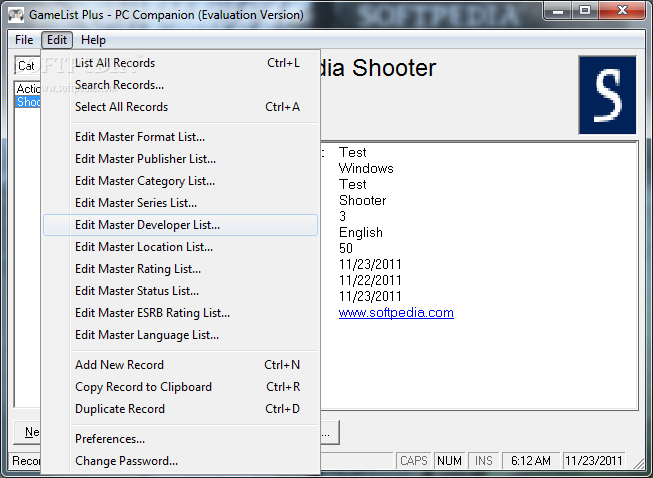Open Edit Master Rating List

[x=181, y=269]
